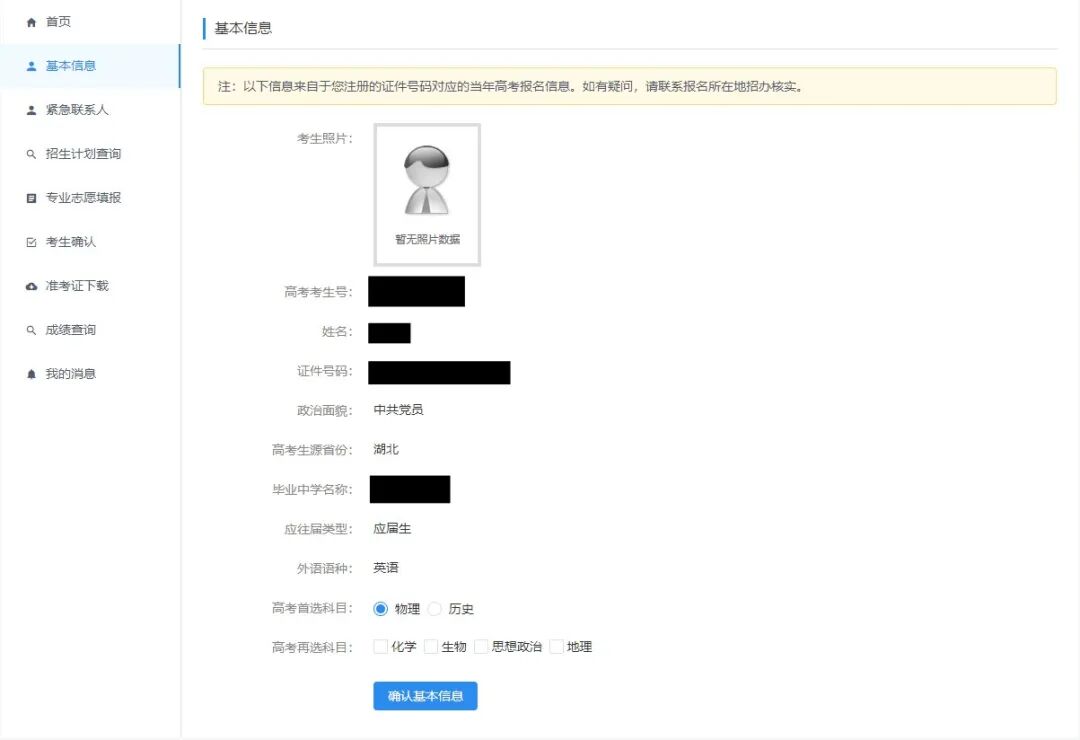
Task: Click the 政治面貌 label
Action: [x=324, y=411]
